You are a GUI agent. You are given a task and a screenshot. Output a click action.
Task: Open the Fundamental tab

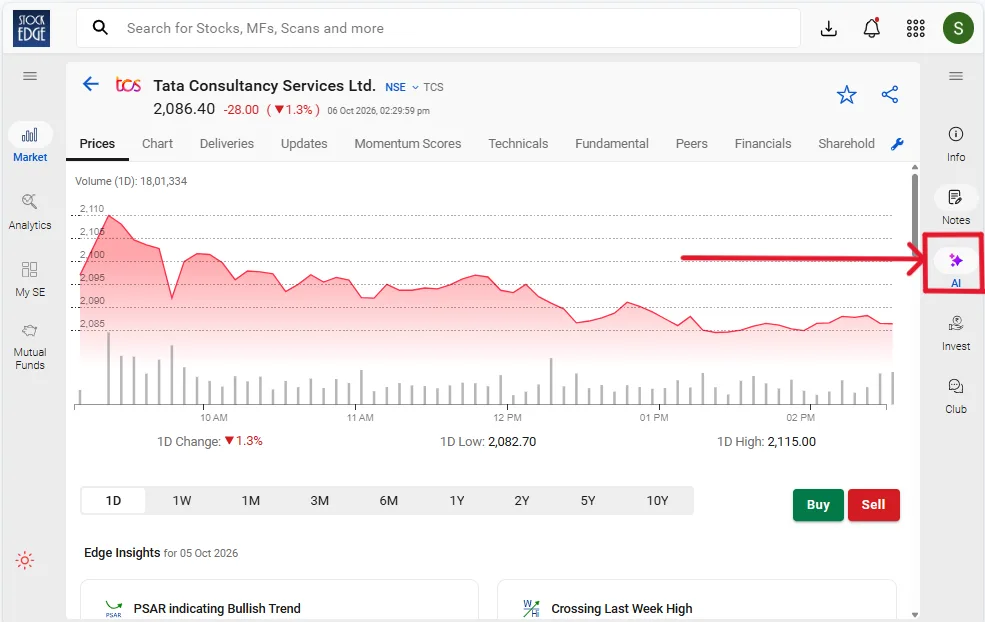[x=612, y=144]
